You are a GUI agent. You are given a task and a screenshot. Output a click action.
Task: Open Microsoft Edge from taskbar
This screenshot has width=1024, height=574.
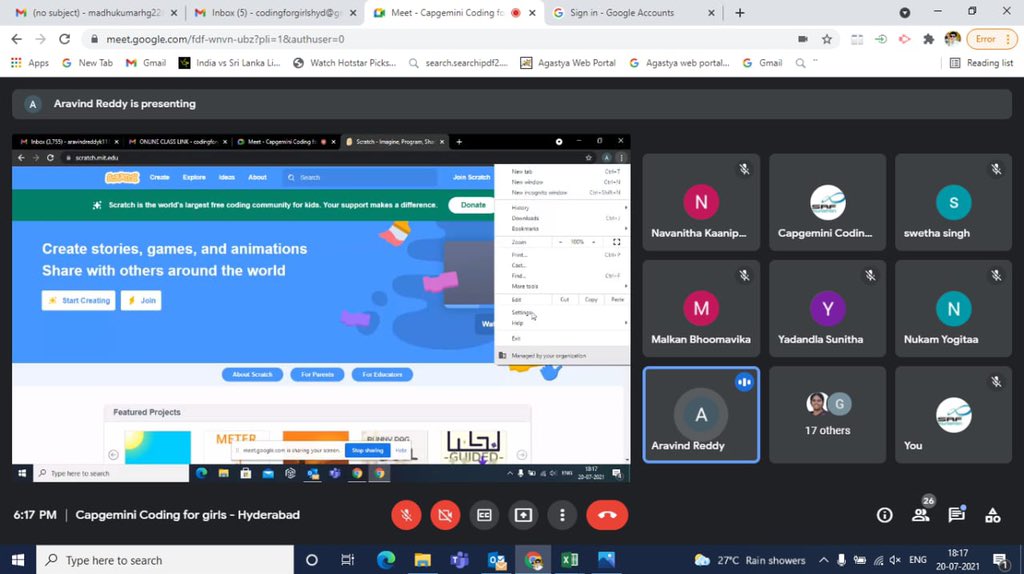click(386, 560)
